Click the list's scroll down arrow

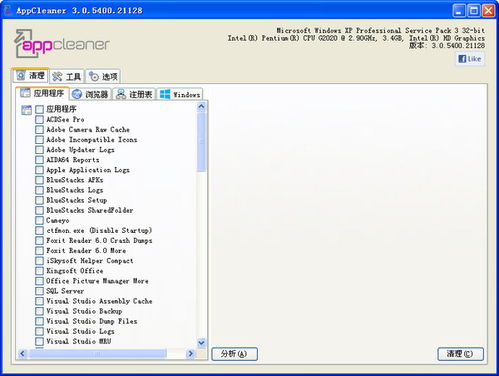click(201, 343)
